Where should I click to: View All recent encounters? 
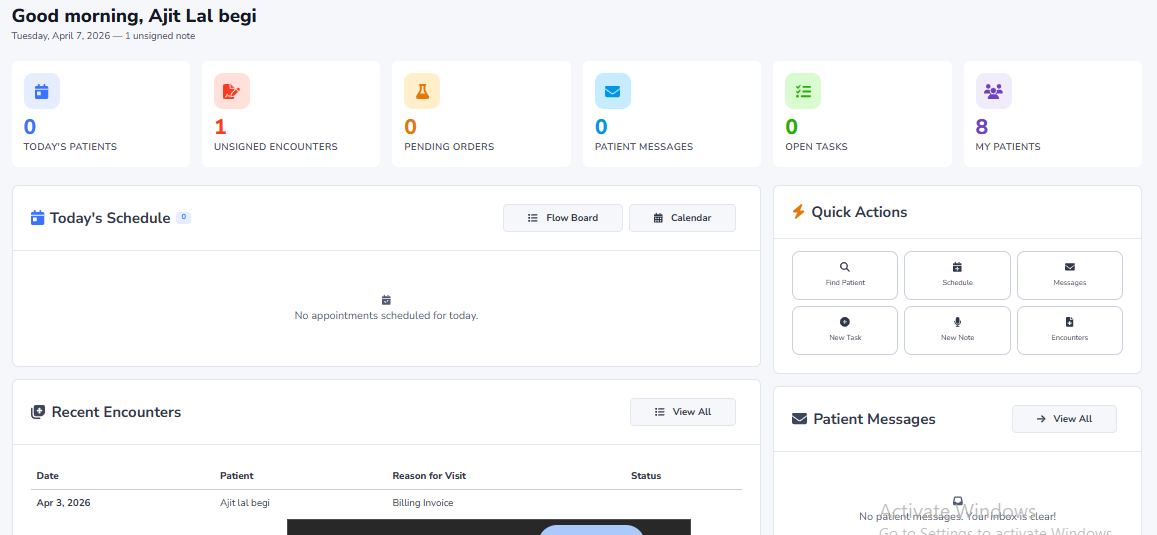point(682,412)
